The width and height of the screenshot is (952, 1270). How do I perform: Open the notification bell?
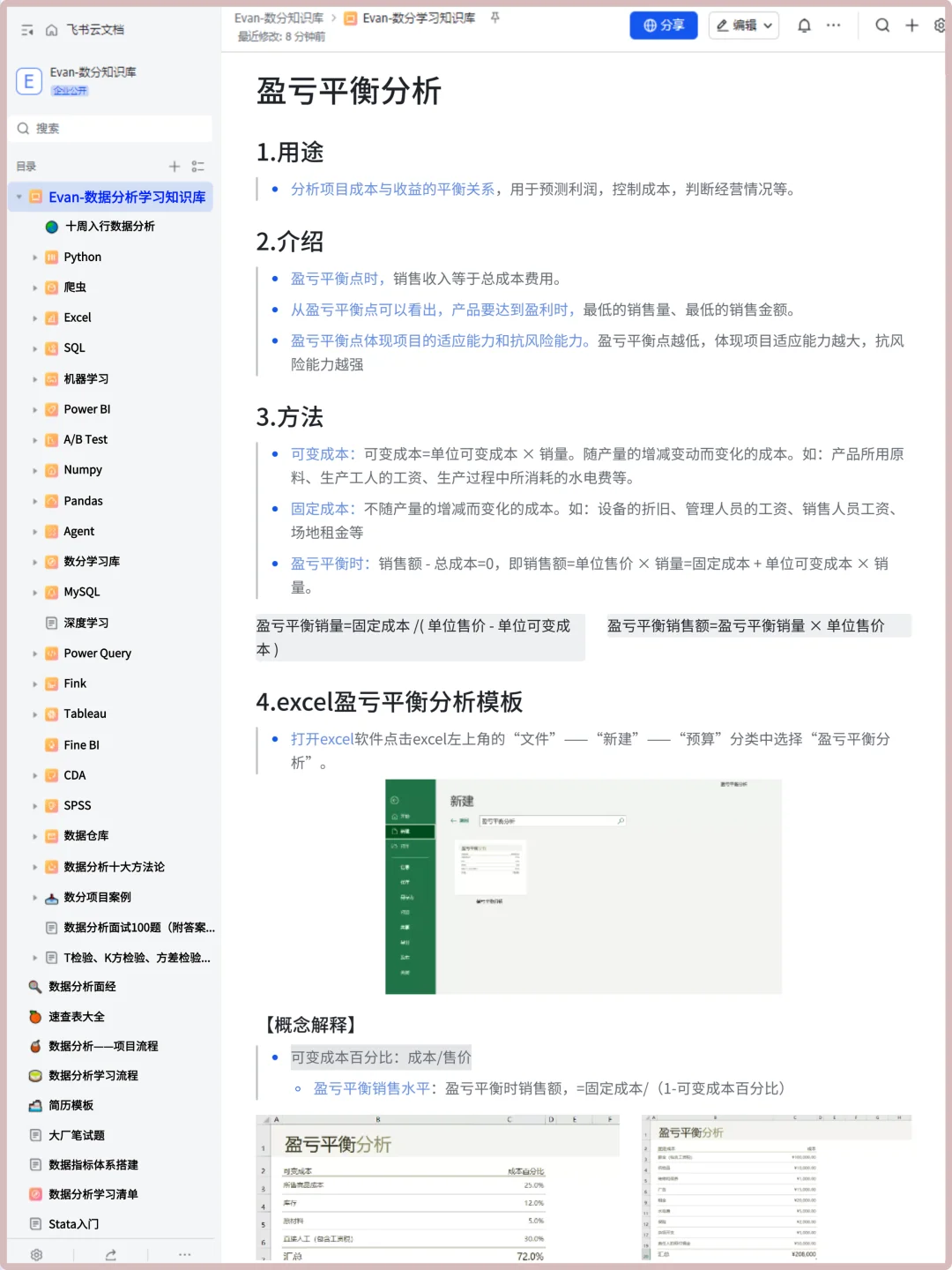coord(804,26)
